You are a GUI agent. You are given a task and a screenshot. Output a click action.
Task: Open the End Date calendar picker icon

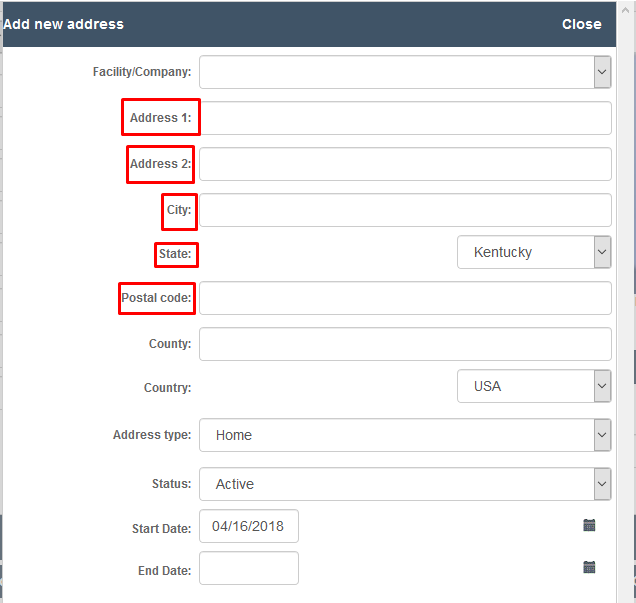(589, 567)
